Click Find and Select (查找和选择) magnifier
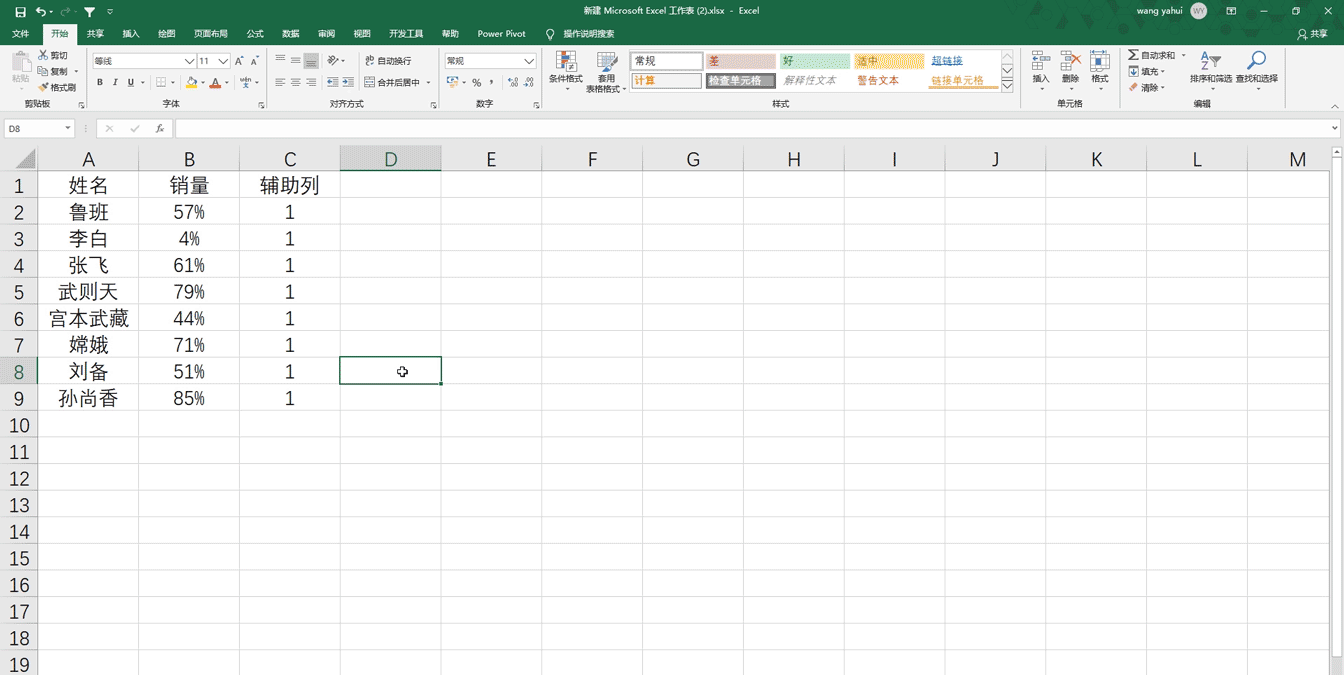This screenshot has width=1344, height=675. [x=1256, y=62]
